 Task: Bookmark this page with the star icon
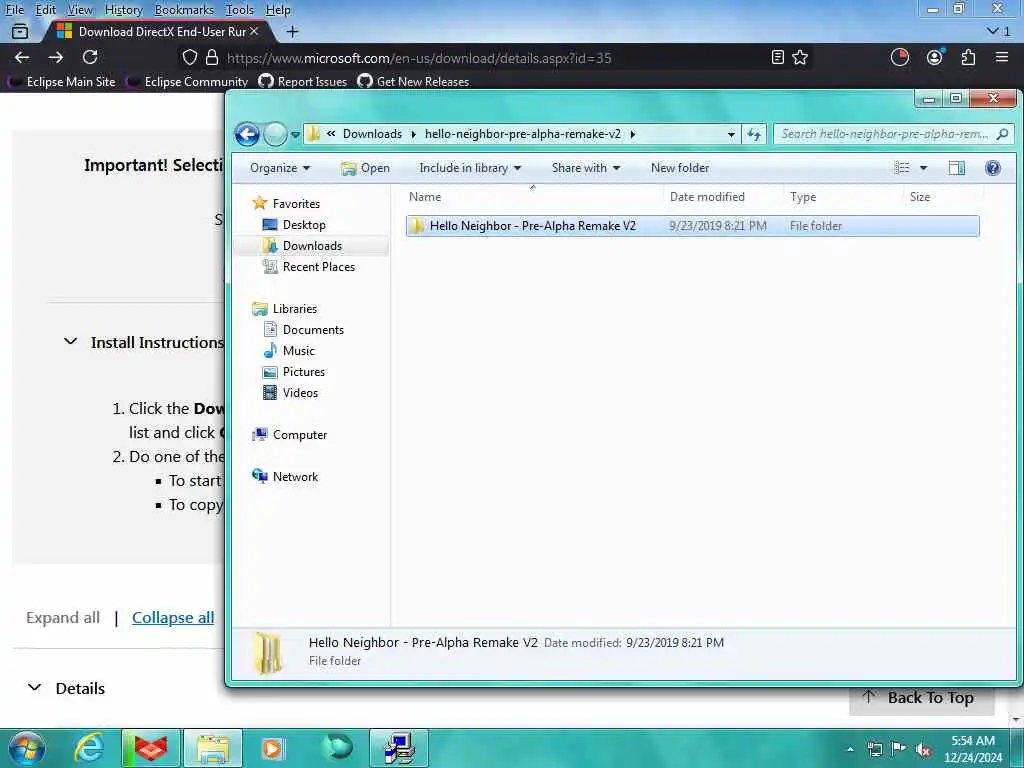coord(800,57)
